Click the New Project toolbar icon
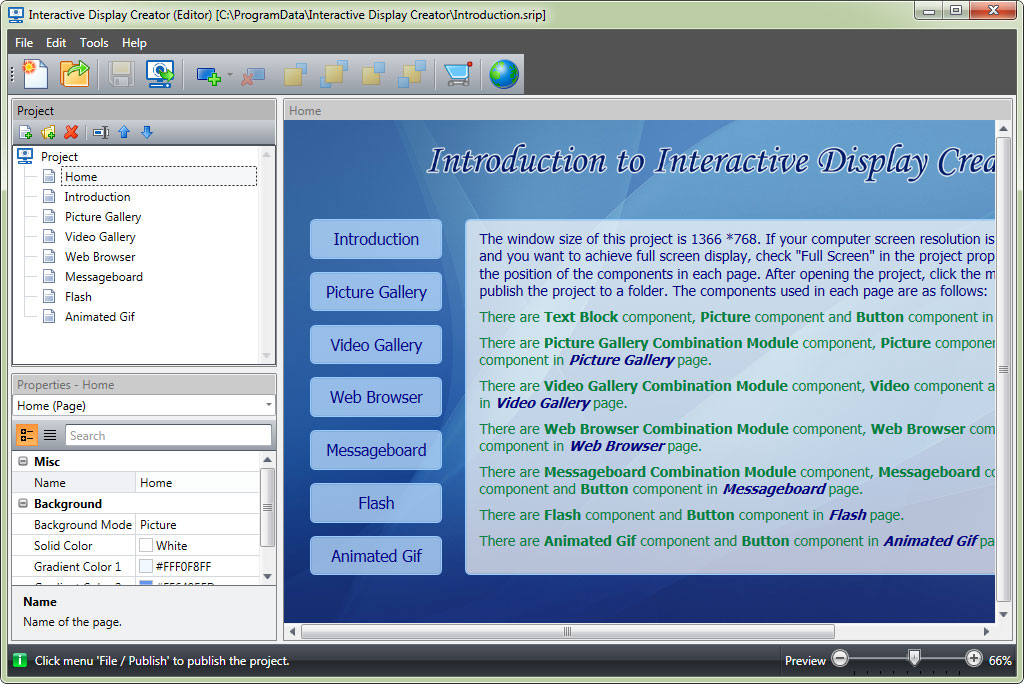Viewport: 1024px width, 684px height. 35,74
